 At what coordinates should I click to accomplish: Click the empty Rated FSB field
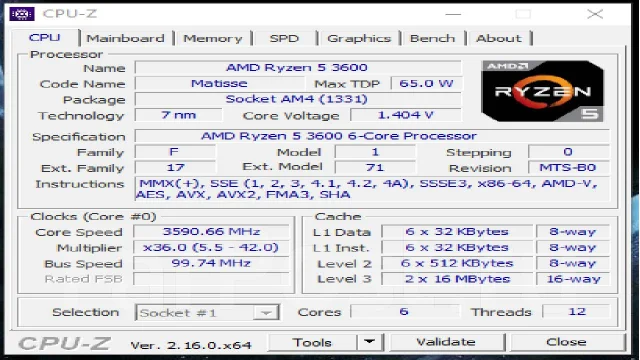click(x=211, y=279)
